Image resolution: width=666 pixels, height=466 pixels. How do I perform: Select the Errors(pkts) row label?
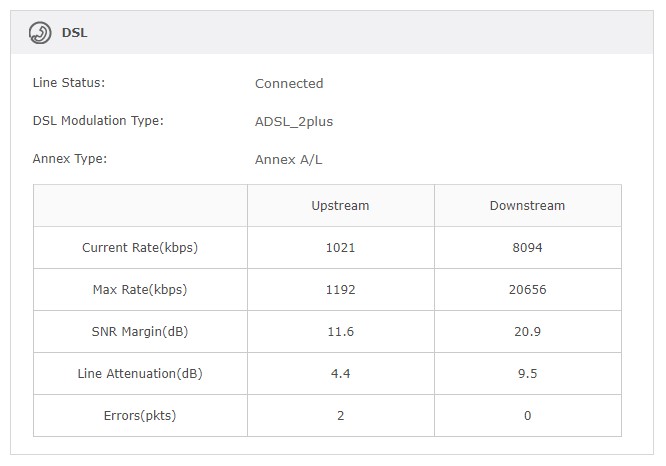[x=140, y=416]
